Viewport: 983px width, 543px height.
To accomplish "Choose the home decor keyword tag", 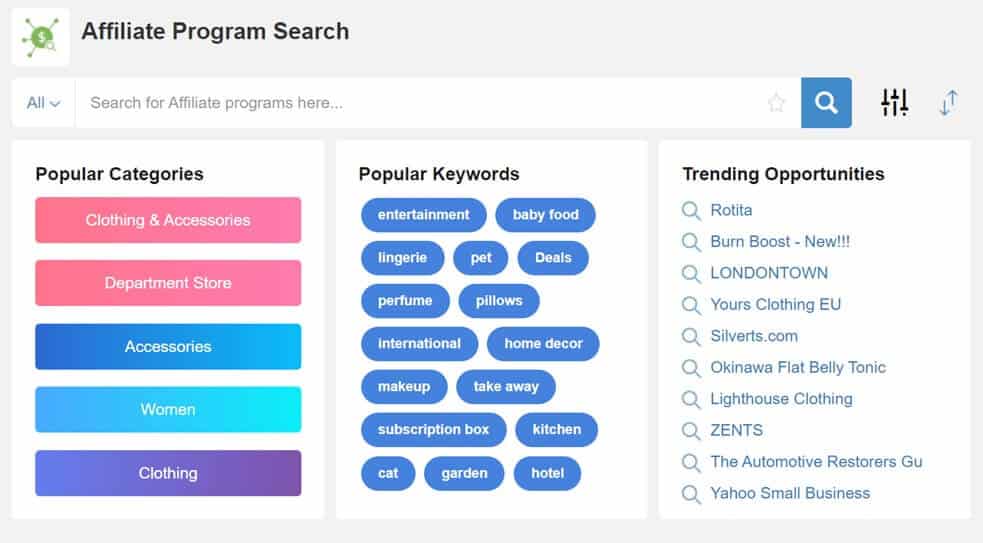I will click(x=543, y=344).
